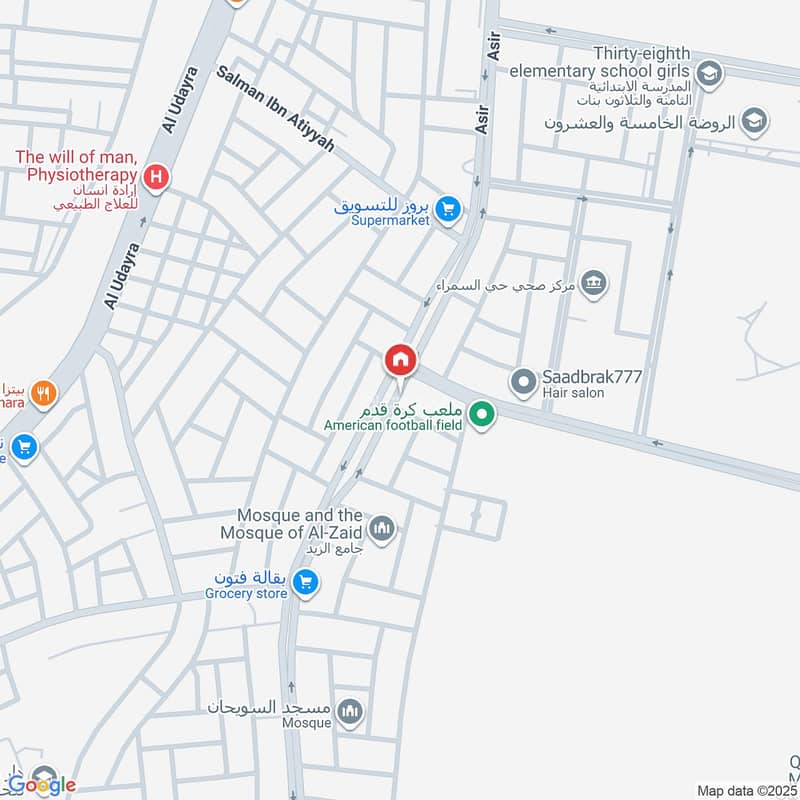Select the physiotherapy hospital H marker
The width and height of the screenshot is (800, 800).
tap(156, 178)
